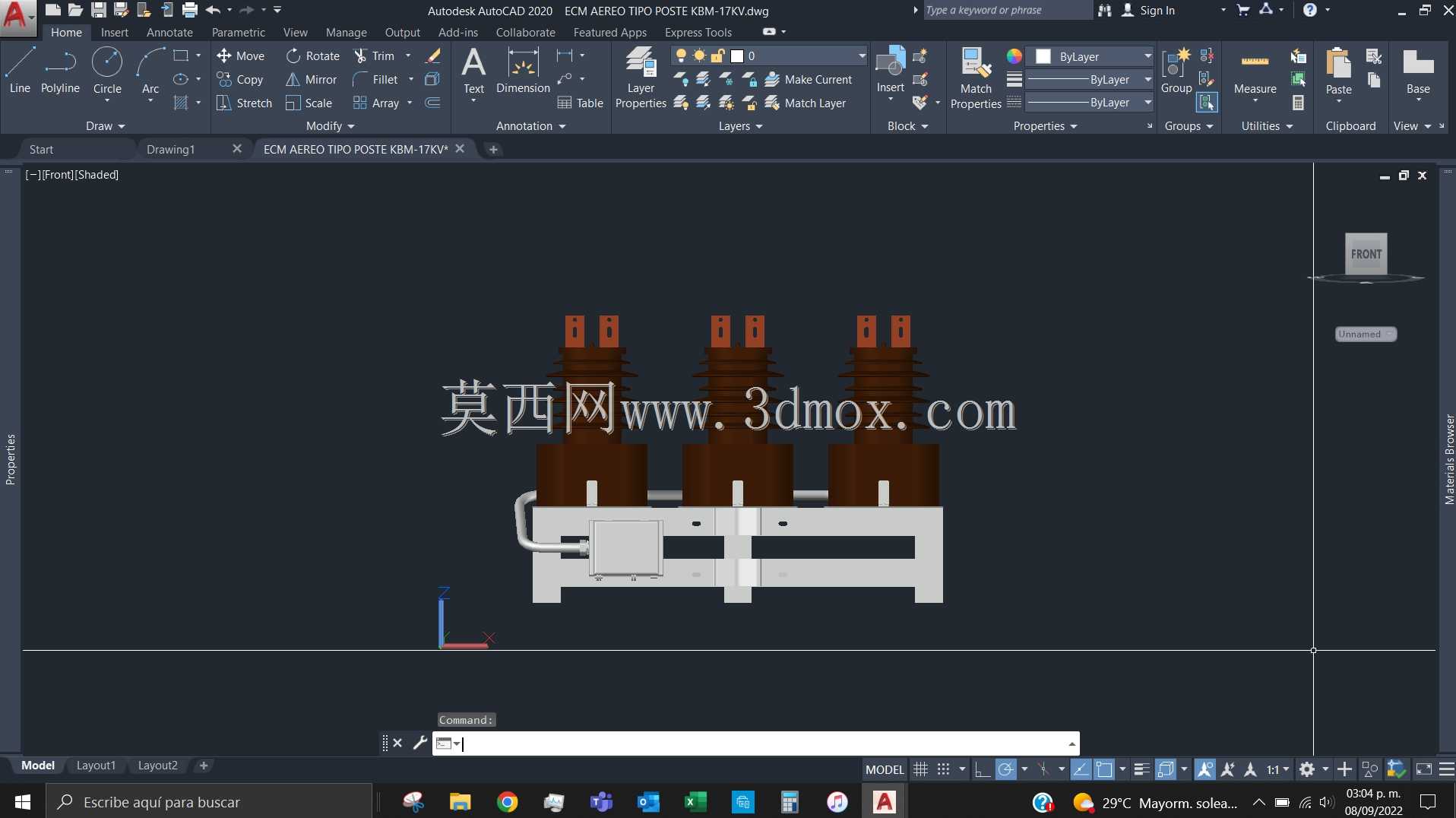This screenshot has width=1456, height=818.
Task: Click the Fillet tool
Action: click(x=375, y=79)
